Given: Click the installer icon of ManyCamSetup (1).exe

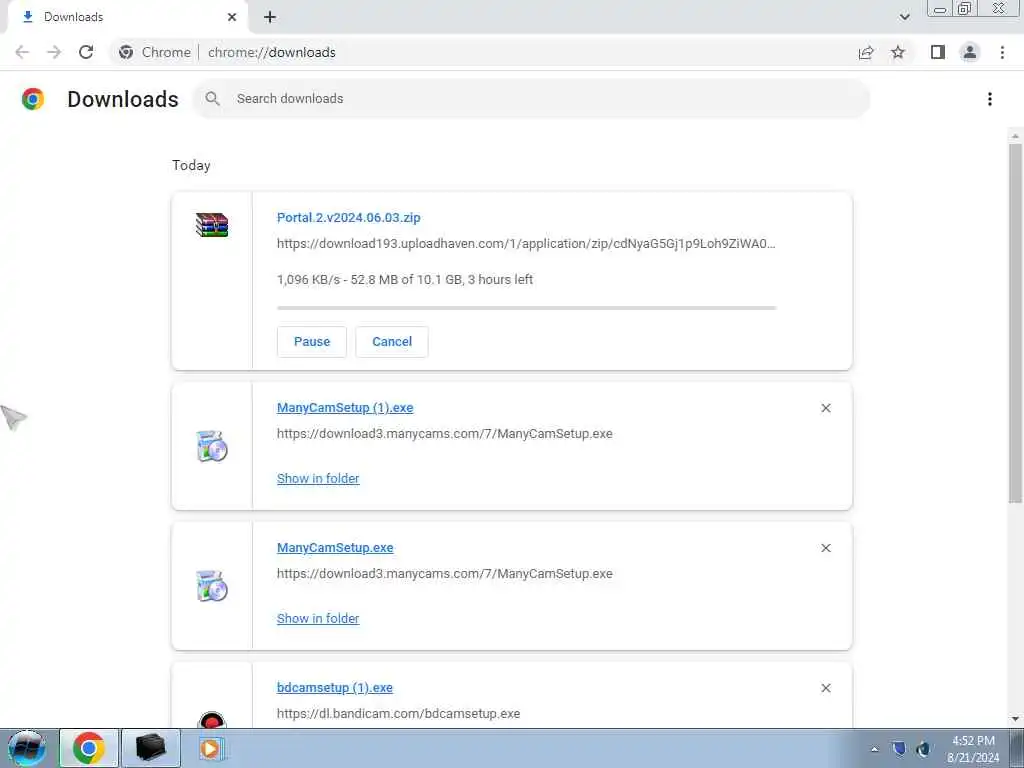Looking at the screenshot, I should pyautogui.click(x=212, y=447).
